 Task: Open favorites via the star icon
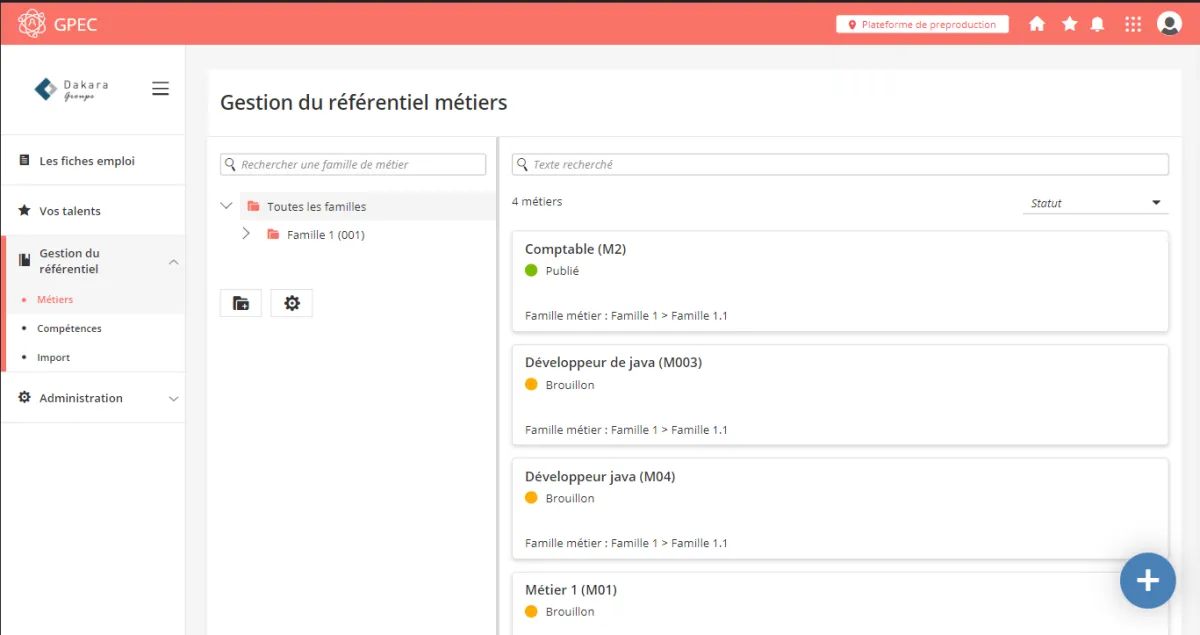(1069, 24)
